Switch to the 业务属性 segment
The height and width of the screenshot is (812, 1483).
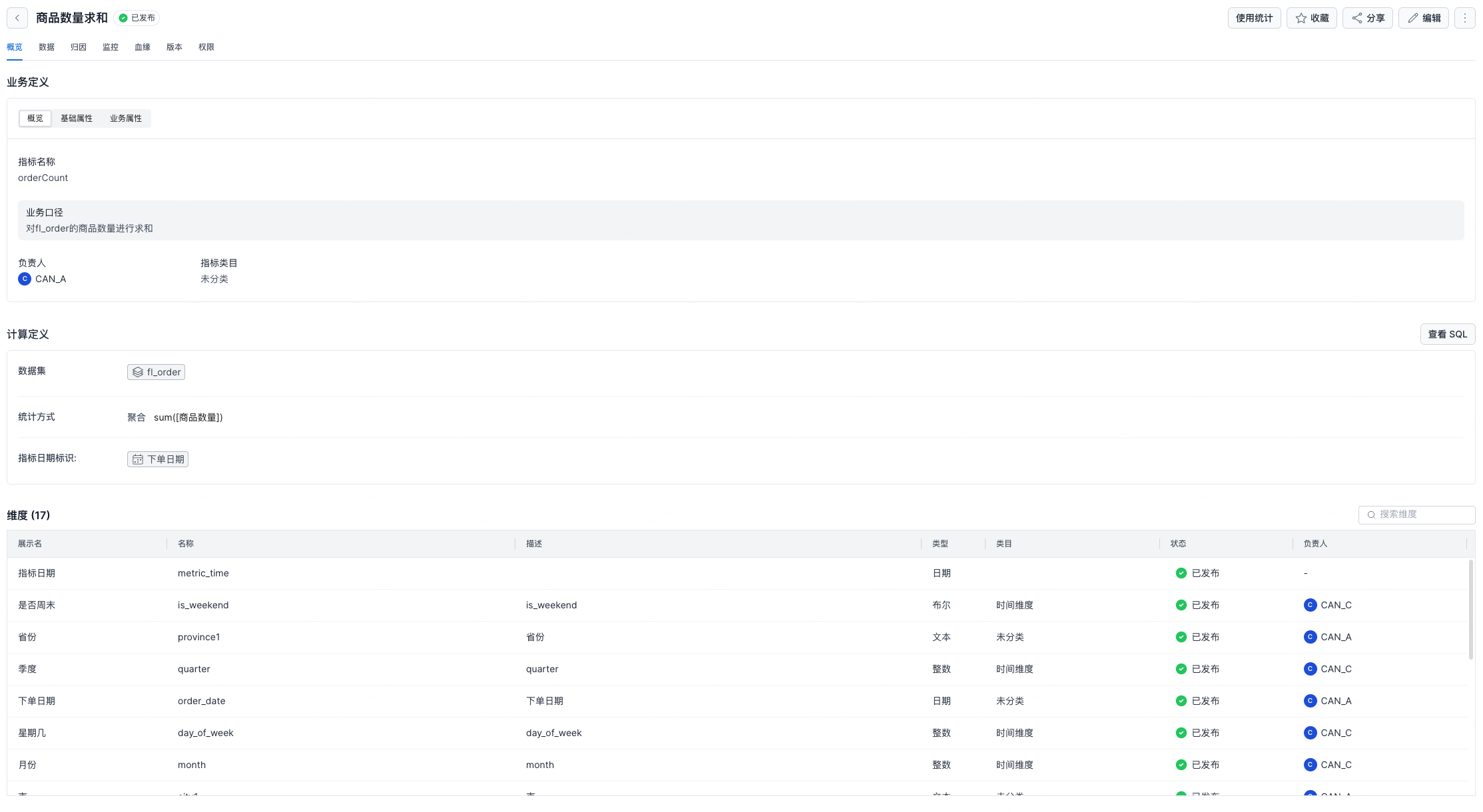tap(126, 118)
